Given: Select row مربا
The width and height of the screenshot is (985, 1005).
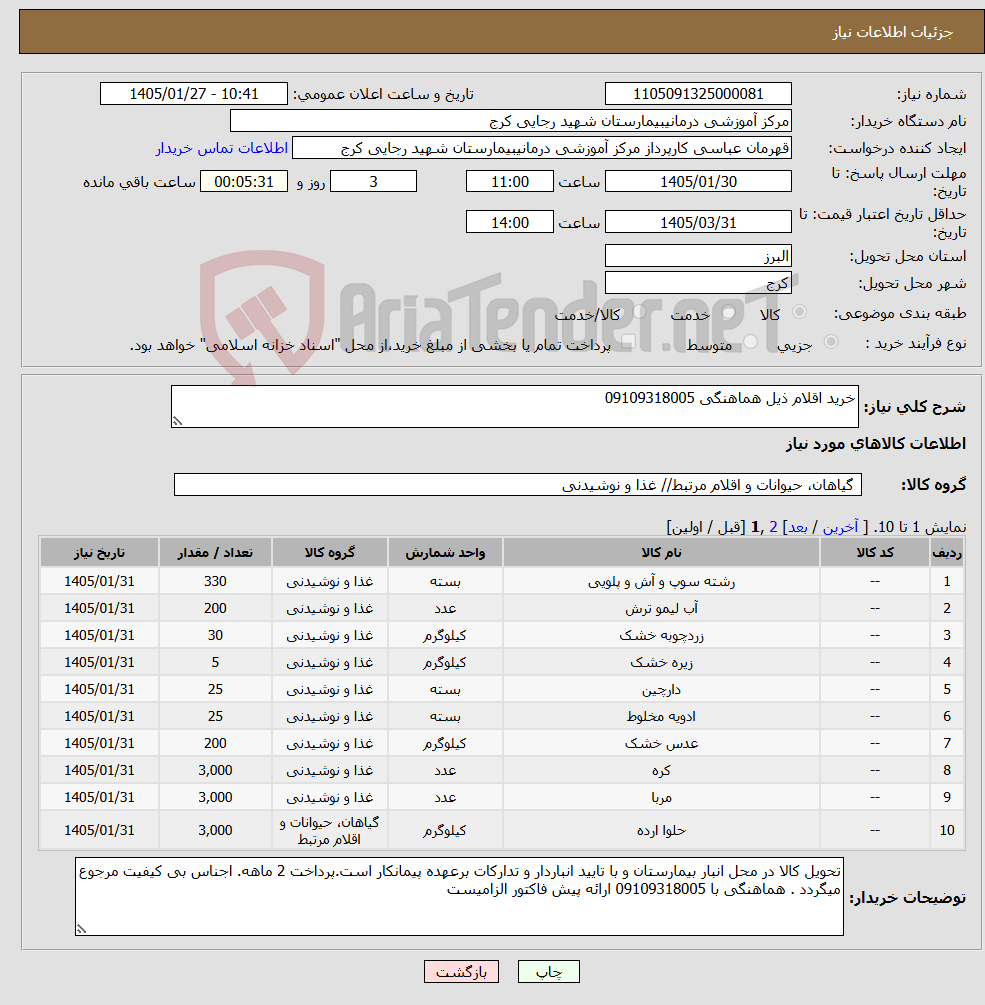Looking at the screenshot, I should (501, 797).
